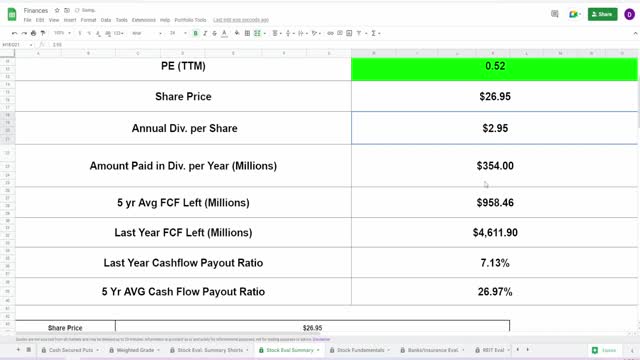Image resolution: width=640 pixels, height=360 pixels.
Task: Open the font family dropdown
Action: point(147,33)
